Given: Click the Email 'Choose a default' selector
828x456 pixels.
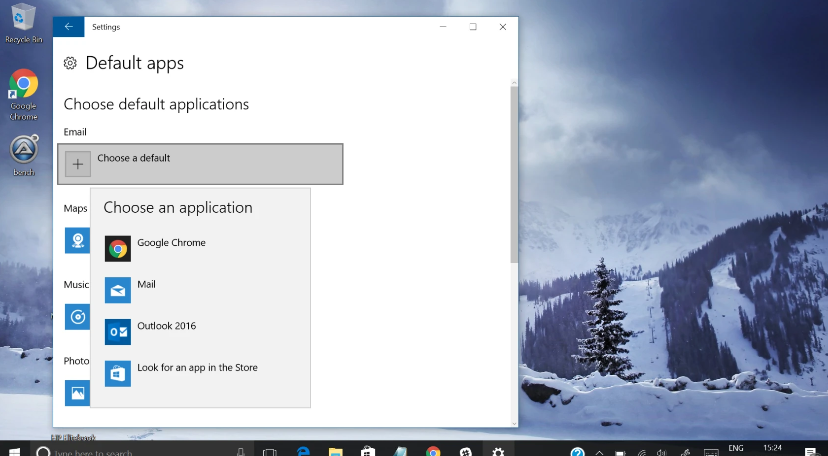Looking at the screenshot, I should (200, 164).
